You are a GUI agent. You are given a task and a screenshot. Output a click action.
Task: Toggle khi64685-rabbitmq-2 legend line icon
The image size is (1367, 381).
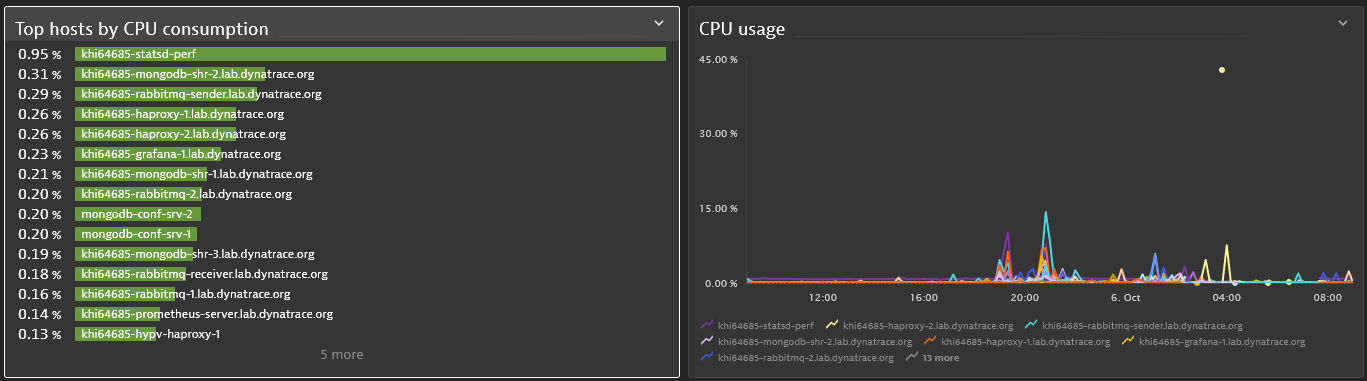pyautogui.click(x=709, y=357)
